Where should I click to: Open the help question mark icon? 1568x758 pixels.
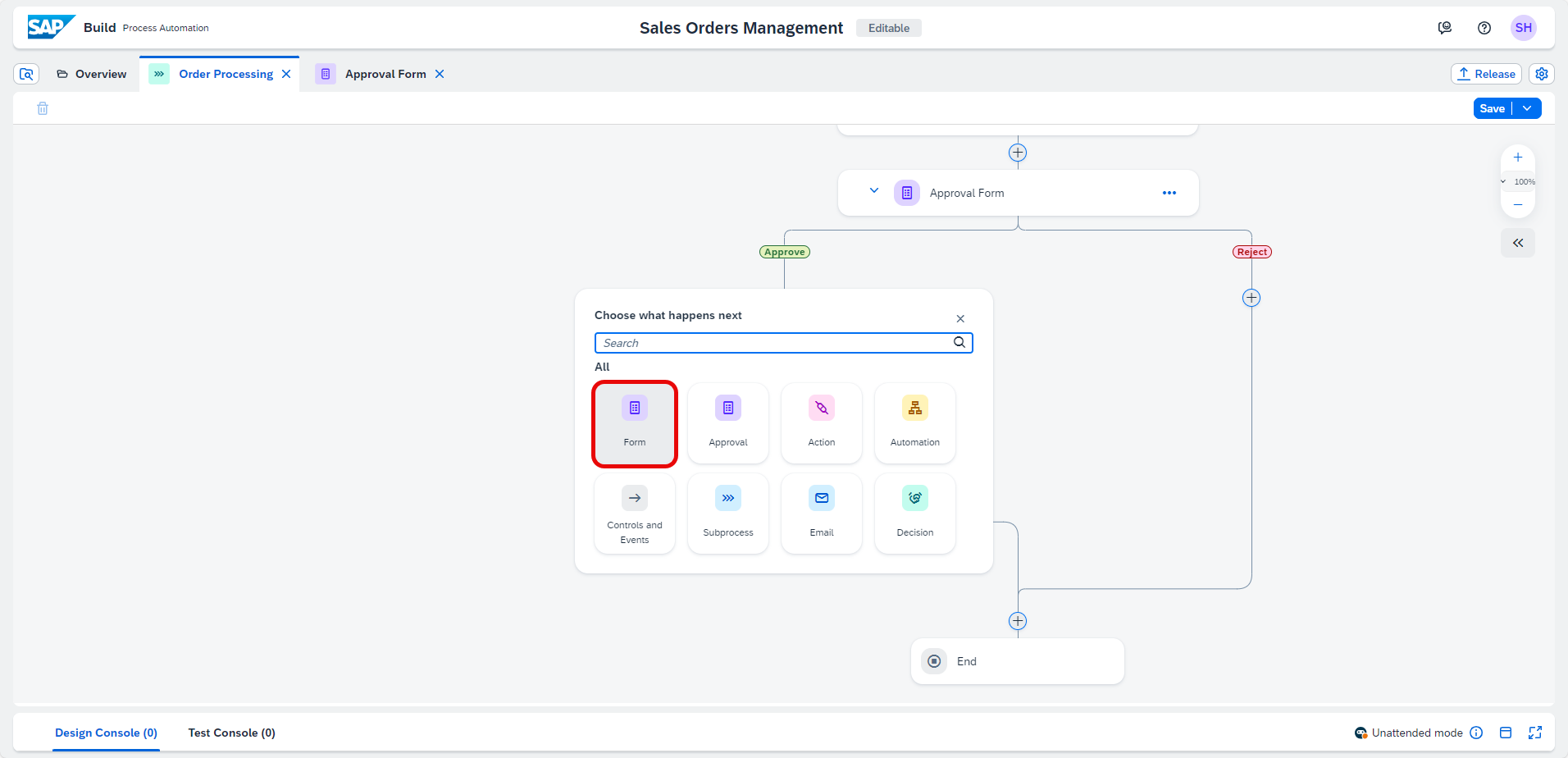tap(1484, 28)
